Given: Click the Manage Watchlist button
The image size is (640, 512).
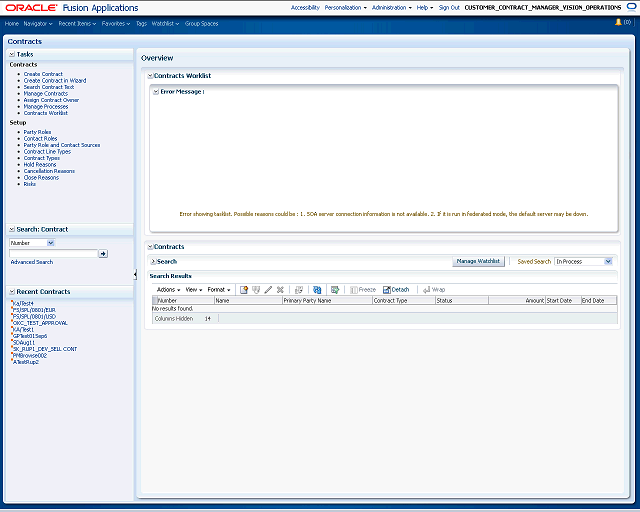Looking at the screenshot, I should [x=478, y=261].
